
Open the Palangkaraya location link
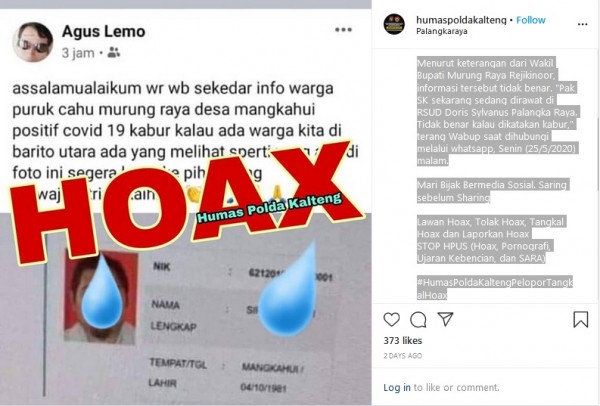[x=442, y=31]
